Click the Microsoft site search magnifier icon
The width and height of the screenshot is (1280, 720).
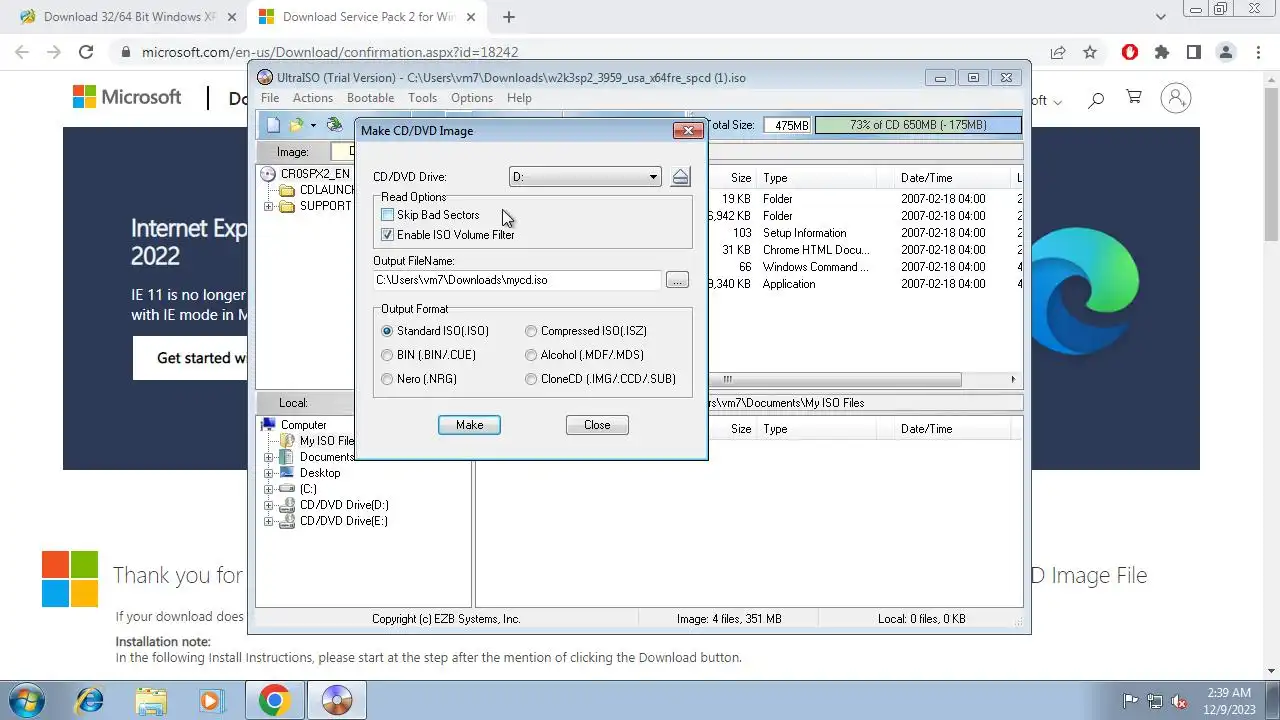[1096, 98]
